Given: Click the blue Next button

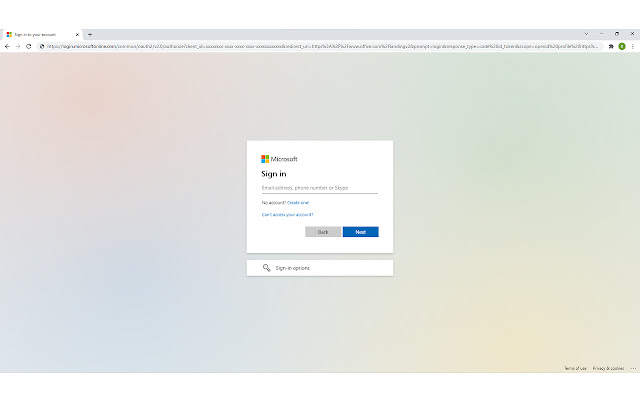Looking at the screenshot, I should 360,232.
